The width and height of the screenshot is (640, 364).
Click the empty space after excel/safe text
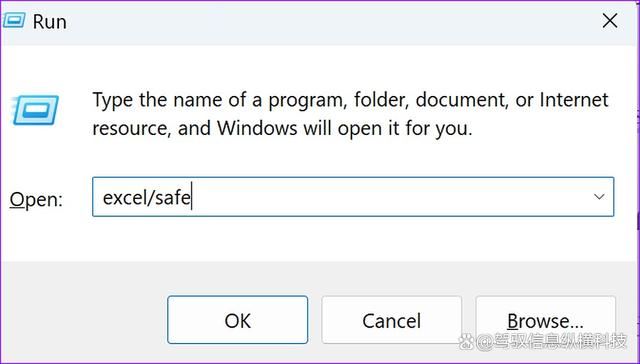(x=388, y=197)
